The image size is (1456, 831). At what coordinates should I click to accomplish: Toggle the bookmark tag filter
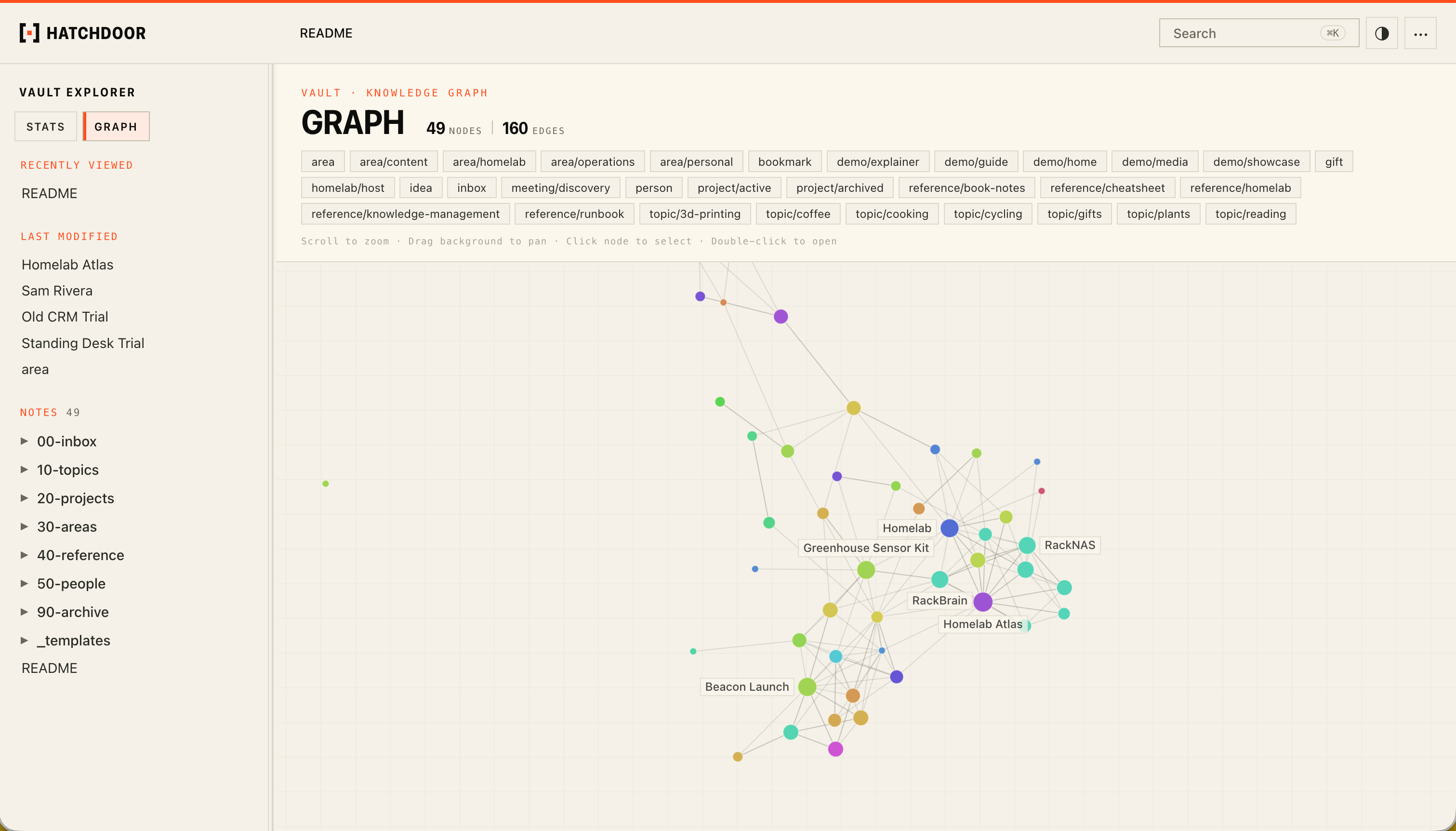tap(785, 161)
